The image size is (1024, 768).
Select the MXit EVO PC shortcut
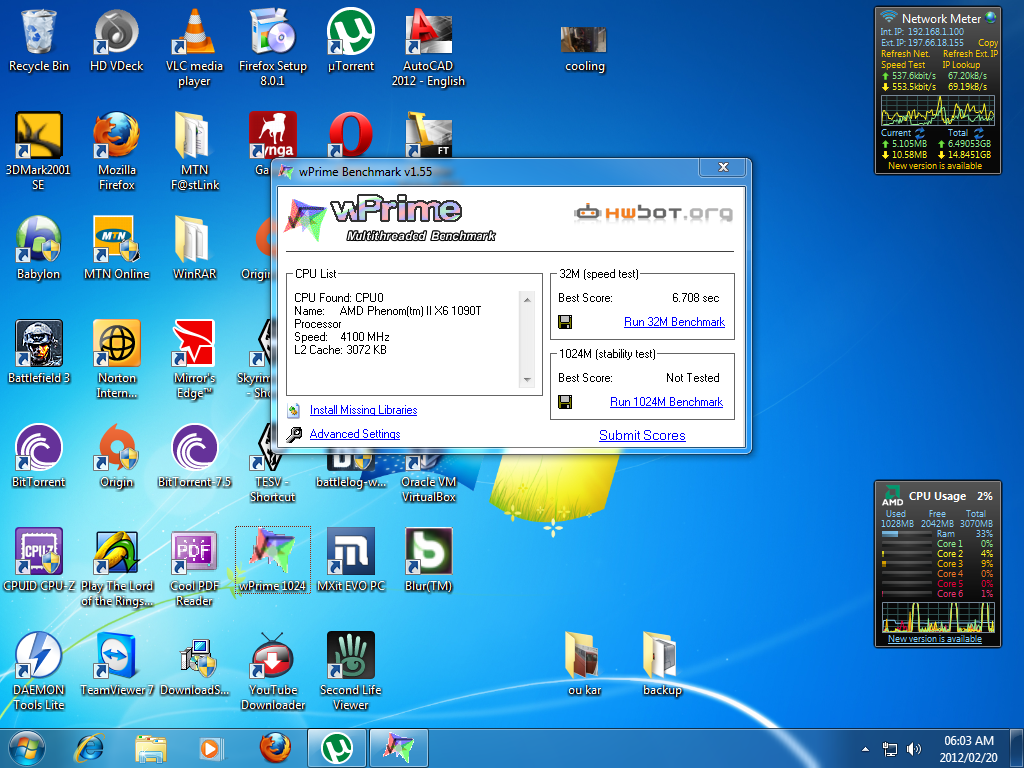click(x=351, y=560)
